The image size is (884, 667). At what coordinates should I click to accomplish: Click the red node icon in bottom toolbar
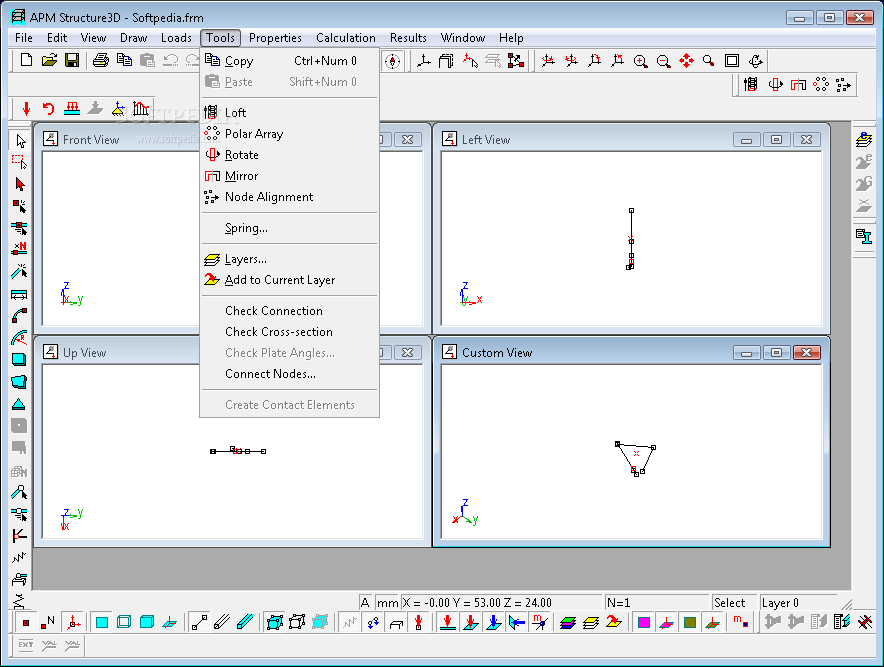[25, 622]
